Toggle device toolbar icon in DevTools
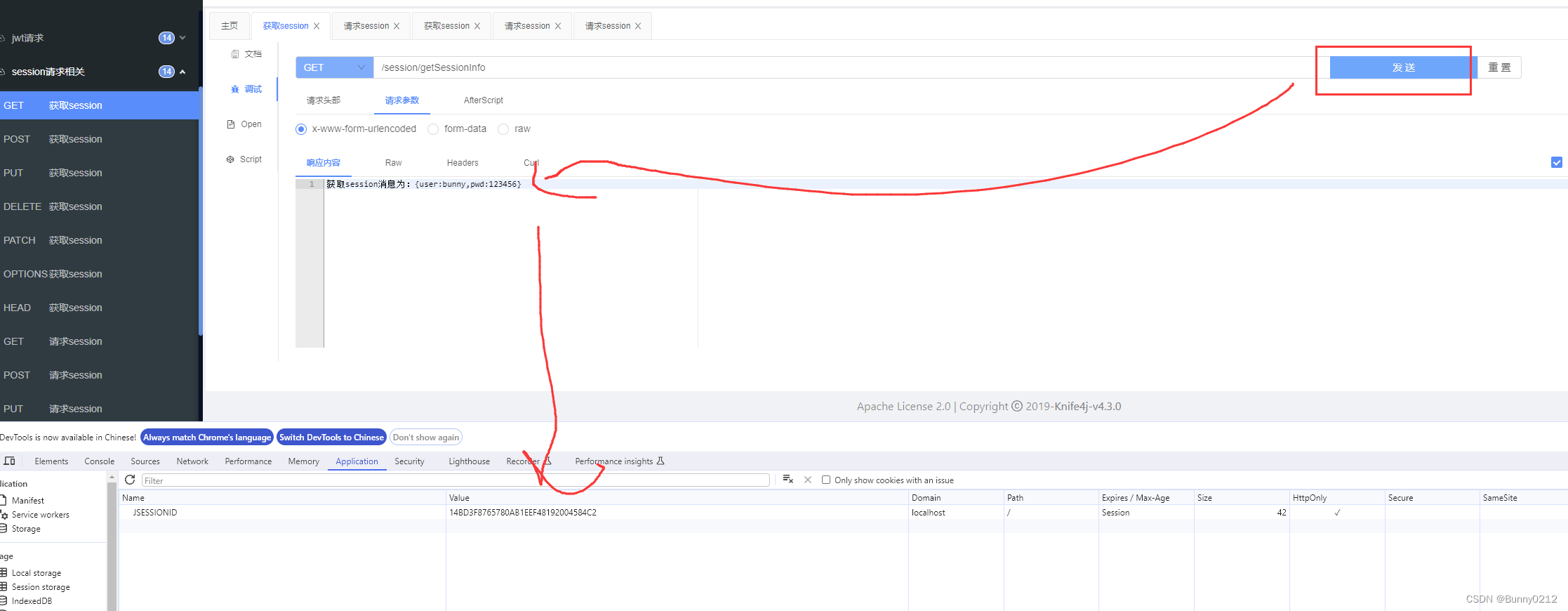 (9, 461)
